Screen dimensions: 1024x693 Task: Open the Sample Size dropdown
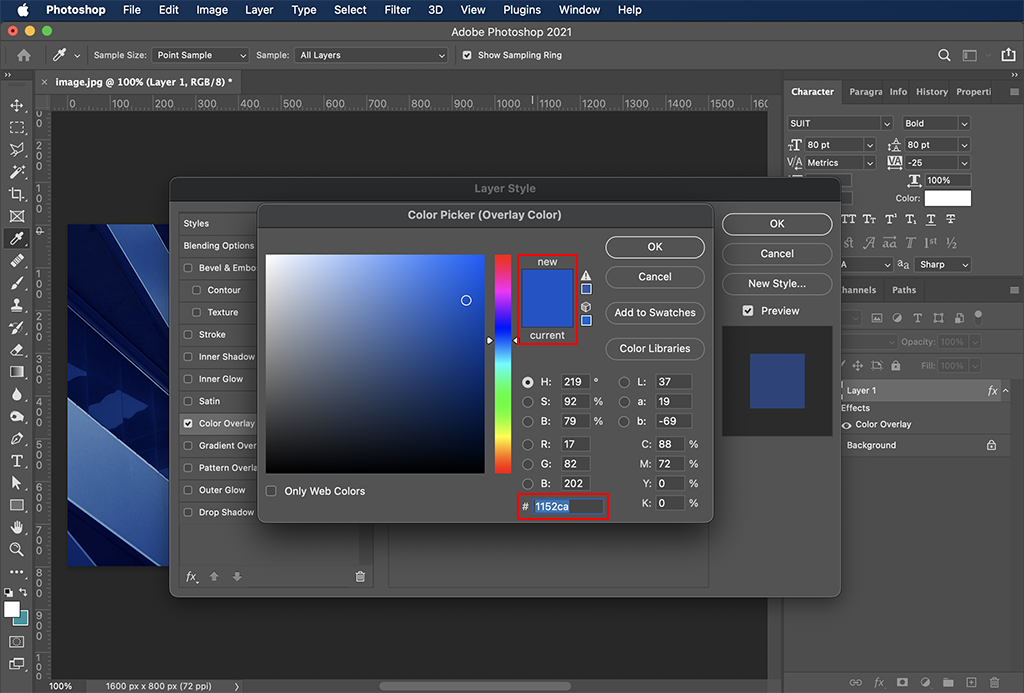[x=200, y=56]
